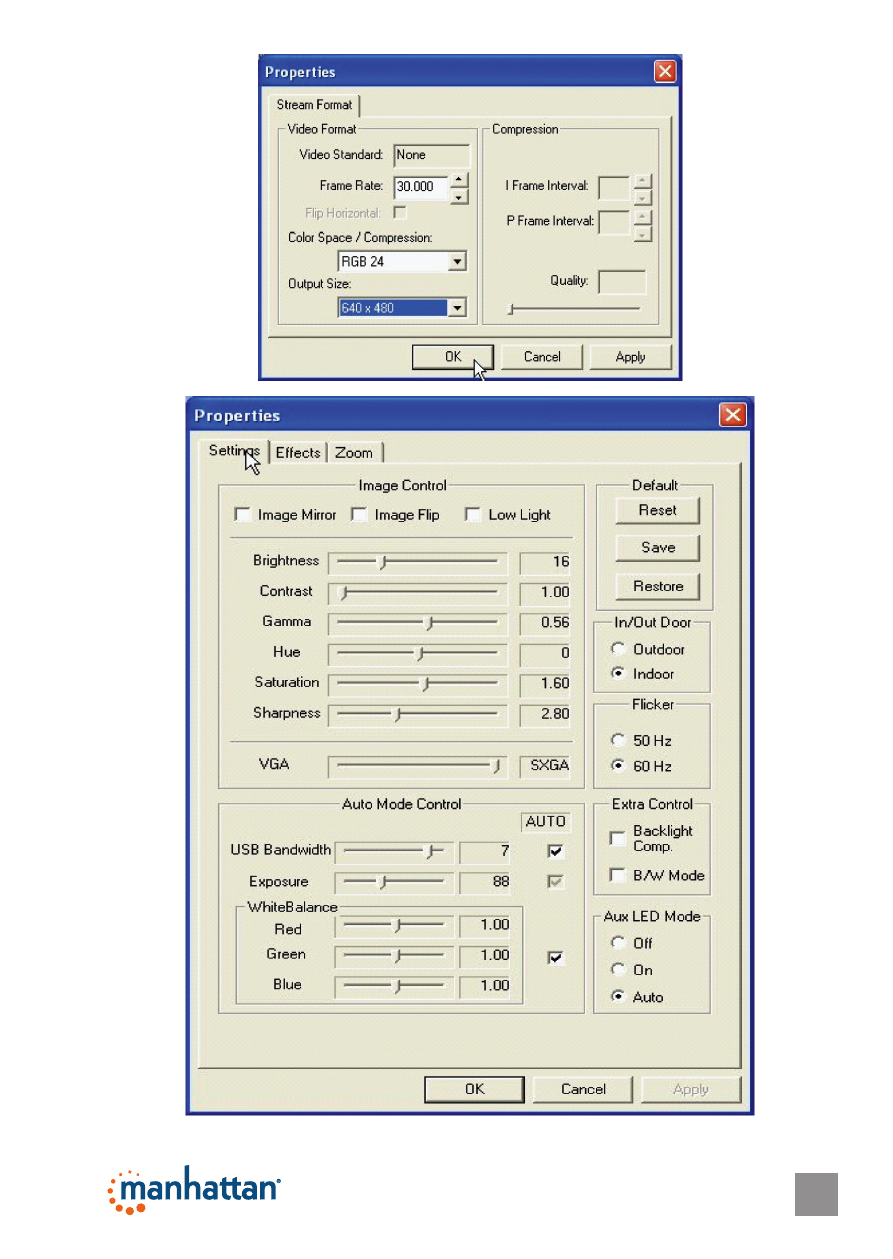Image resolution: width=893 pixels, height=1259 pixels.
Task: Click Cancel in the Settings Properties dialog
Action: pos(583,1089)
